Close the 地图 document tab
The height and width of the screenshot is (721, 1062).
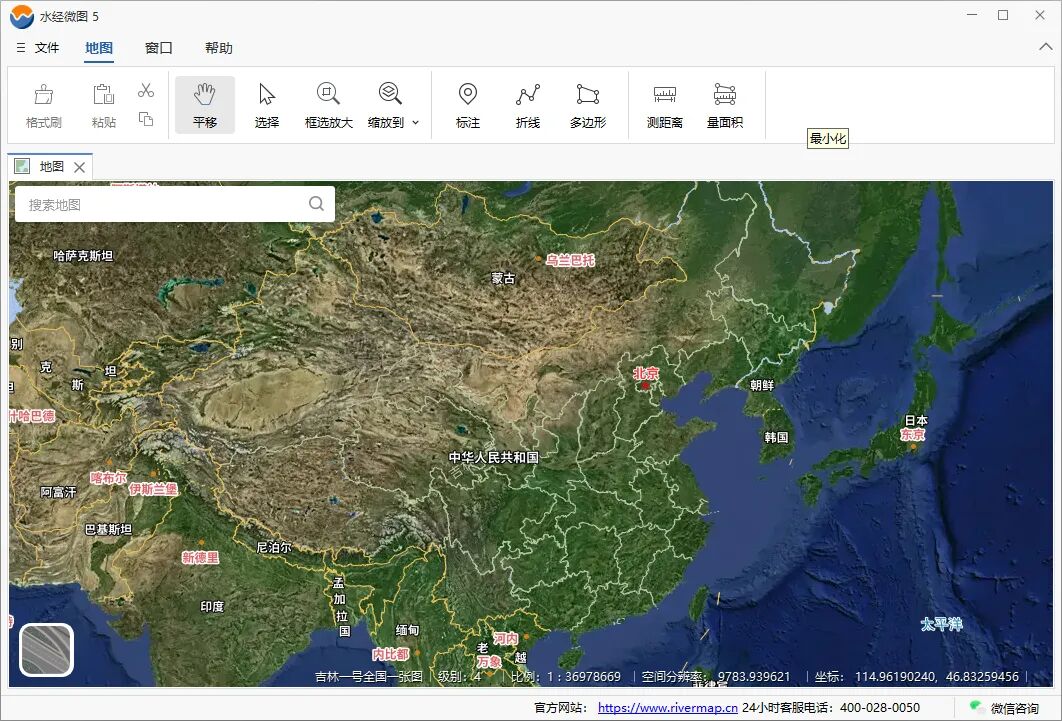click(x=79, y=167)
